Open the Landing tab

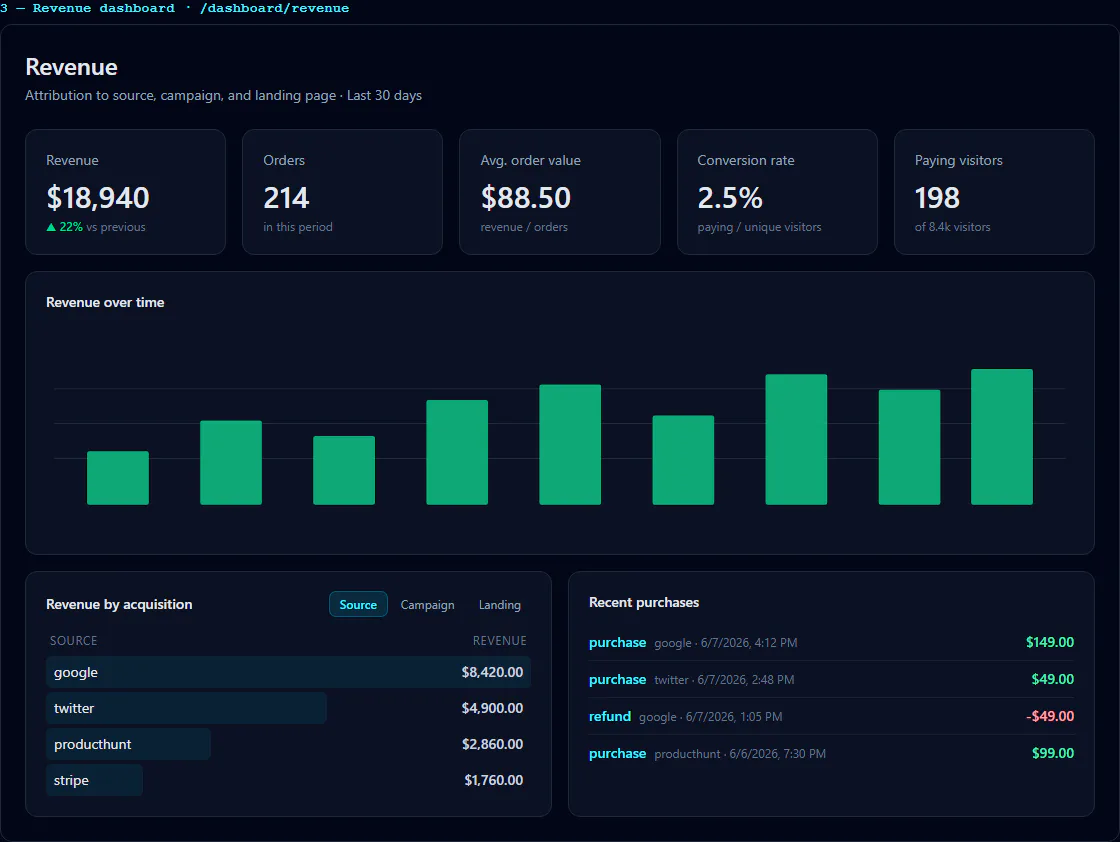point(499,604)
